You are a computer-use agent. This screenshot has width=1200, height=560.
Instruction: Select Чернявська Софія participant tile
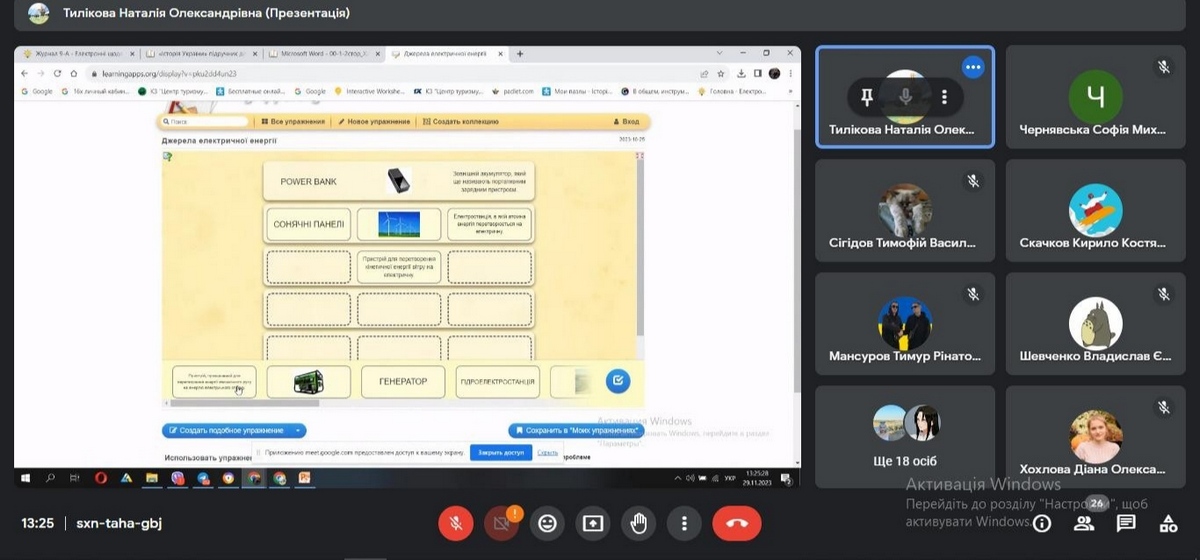pyautogui.click(x=1094, y=97)
